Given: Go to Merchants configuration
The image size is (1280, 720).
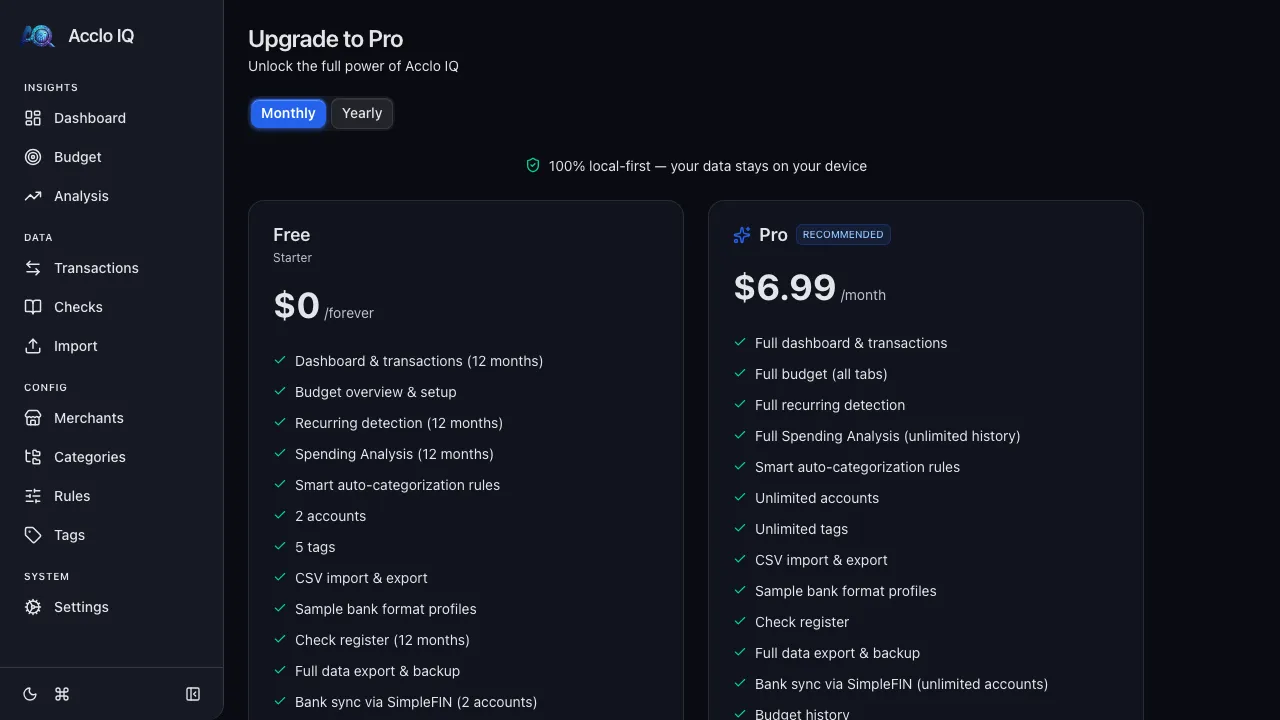Looking at the screenshot, I should 111,418.
